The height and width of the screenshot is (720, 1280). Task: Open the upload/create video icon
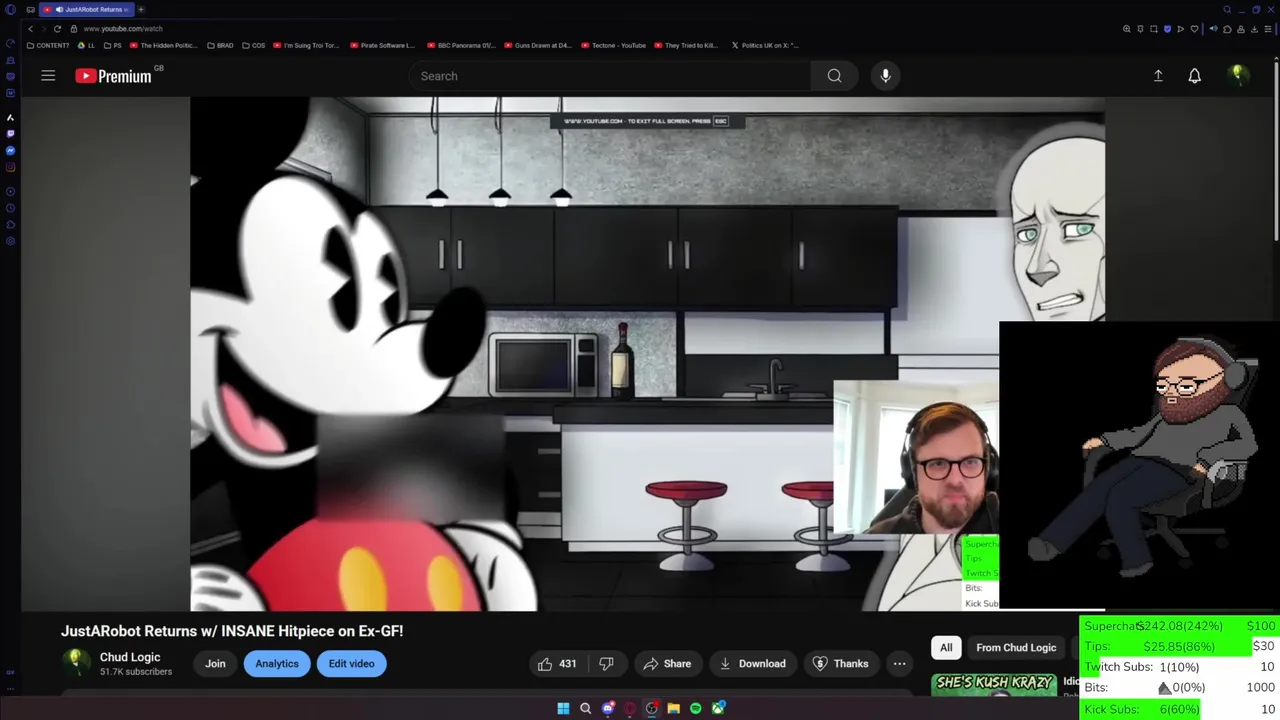click(x=1158, y=76)
